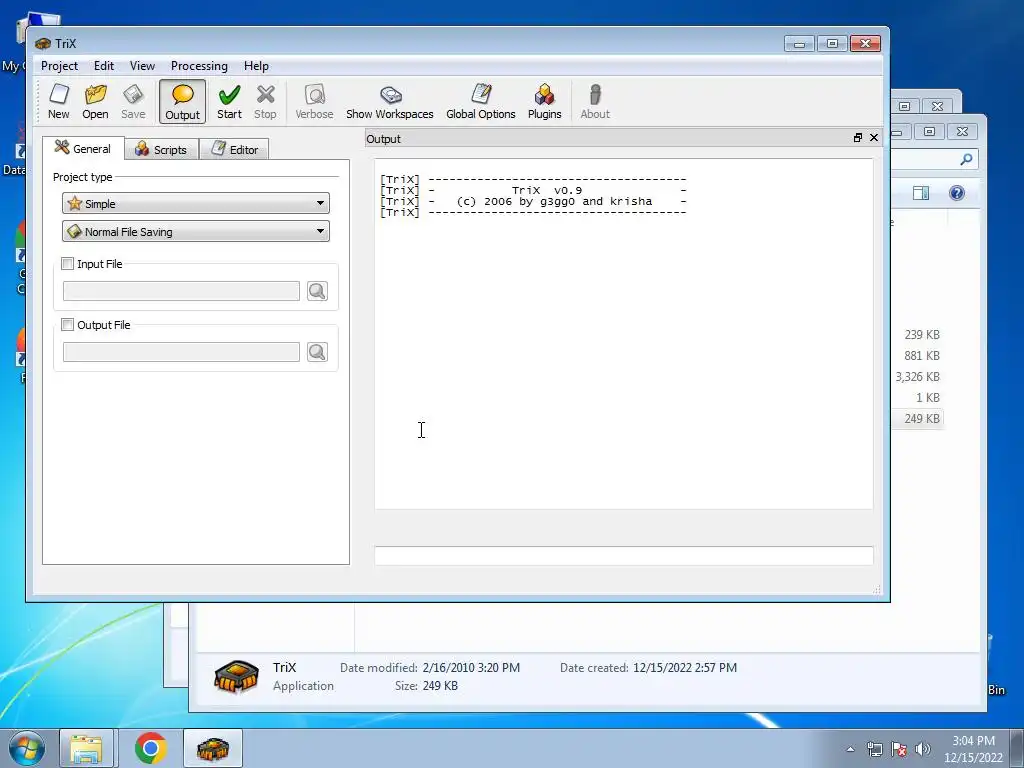Click the Stop toolbar icon
Viewport: 1024px width, 768px height.
(x=265, y=102)
